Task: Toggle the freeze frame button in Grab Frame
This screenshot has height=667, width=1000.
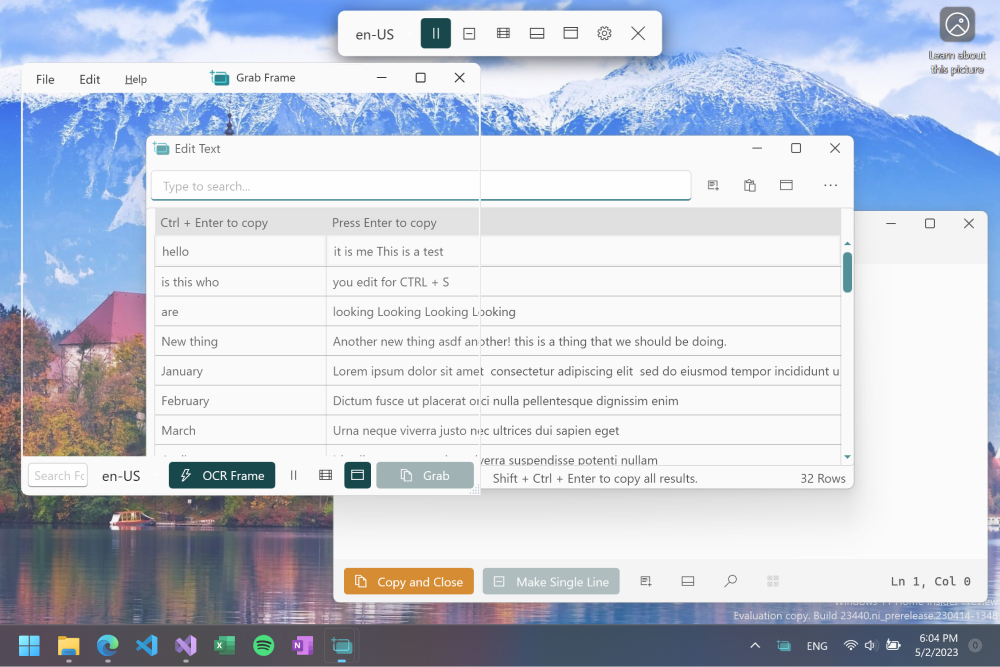Action: coord(357,475)
